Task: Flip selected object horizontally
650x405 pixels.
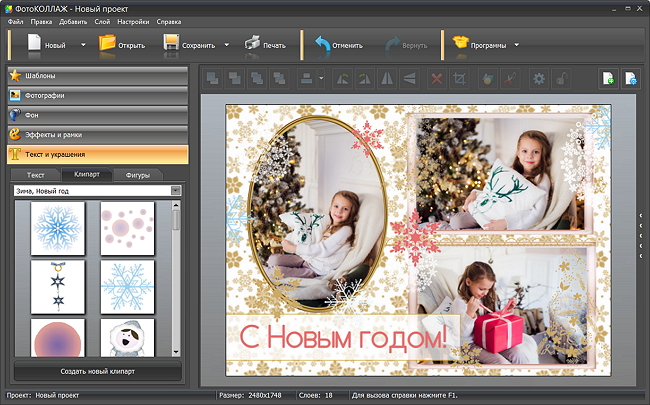Action: click(387, 78)
